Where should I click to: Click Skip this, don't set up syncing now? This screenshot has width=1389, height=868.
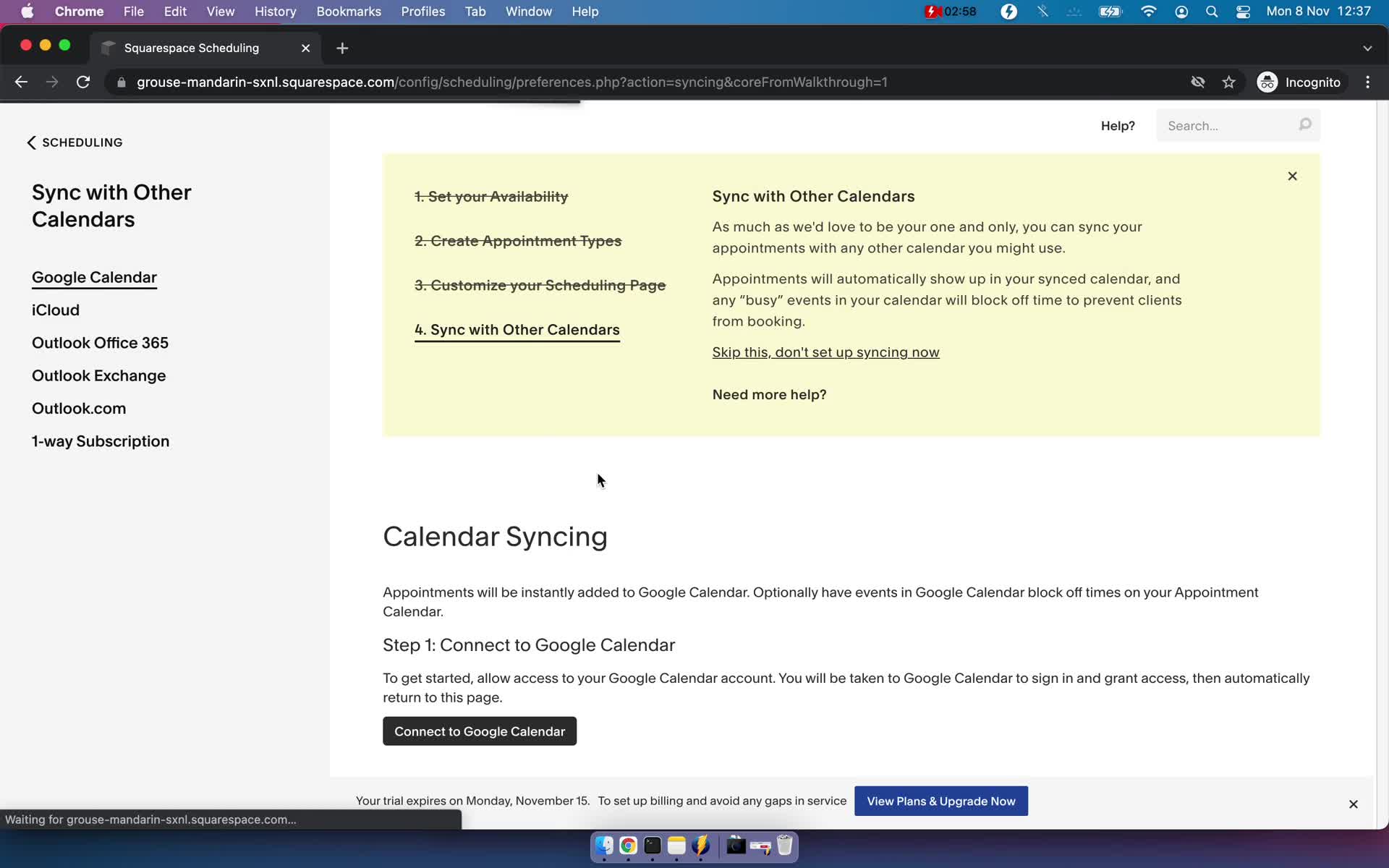point(825,352)
